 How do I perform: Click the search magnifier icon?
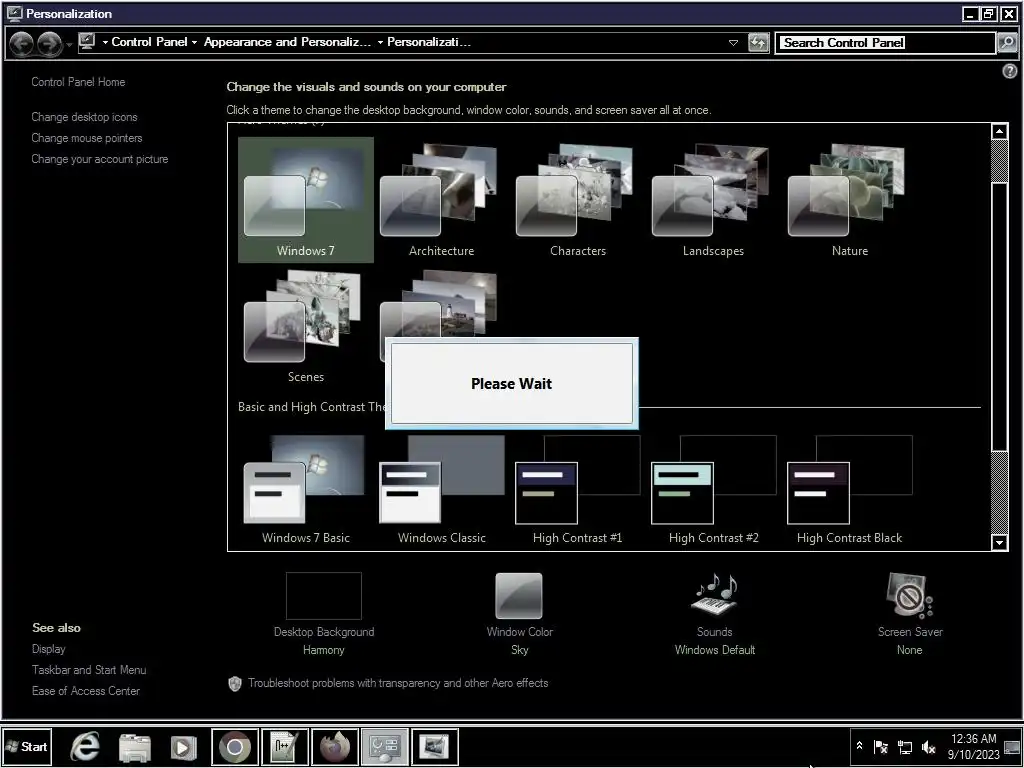pyautogui.click(x=1006, y=43)
